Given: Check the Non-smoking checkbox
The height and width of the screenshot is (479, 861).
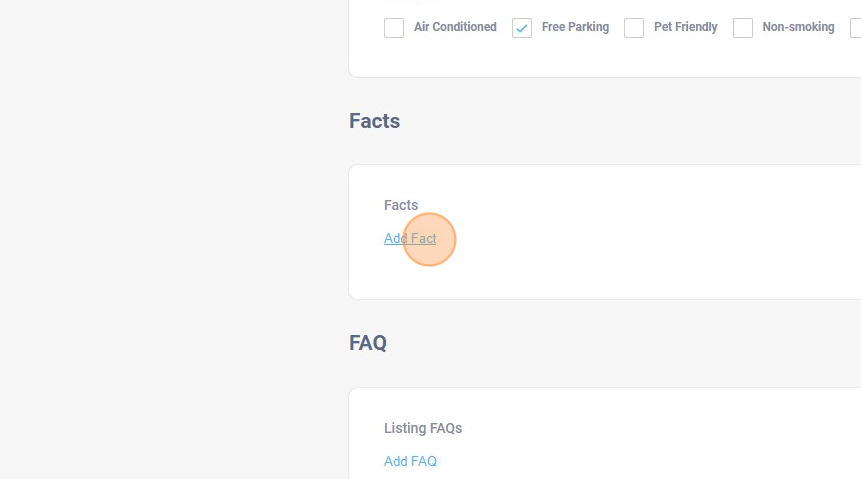Looking at the screenshot, I should [743, 28].
